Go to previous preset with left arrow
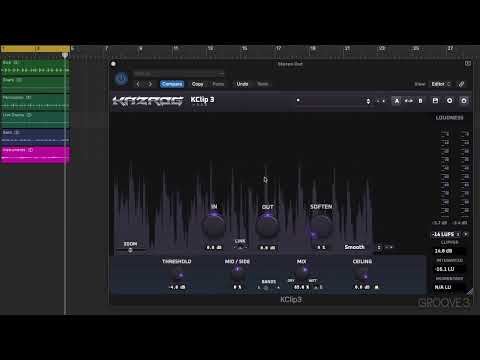Viewport: 480px width, 360px height. click(138, 84)
